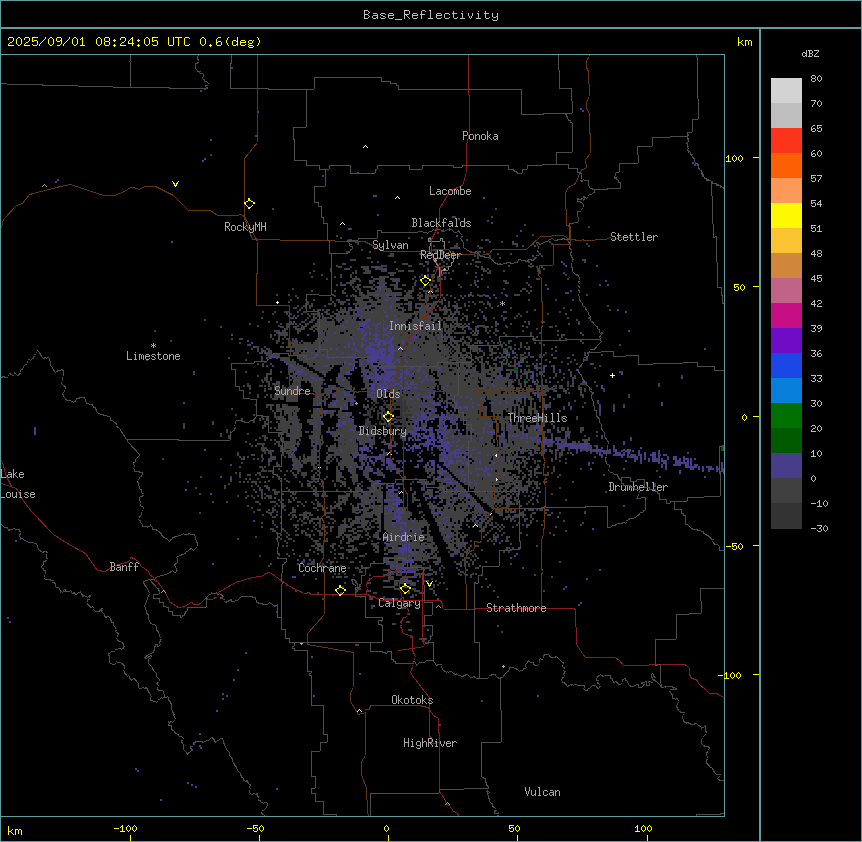Click the yellow diamond marker south of RedDeer
Image resolution: width=862 pixels, height=842 pixels.
click(425, 280)
